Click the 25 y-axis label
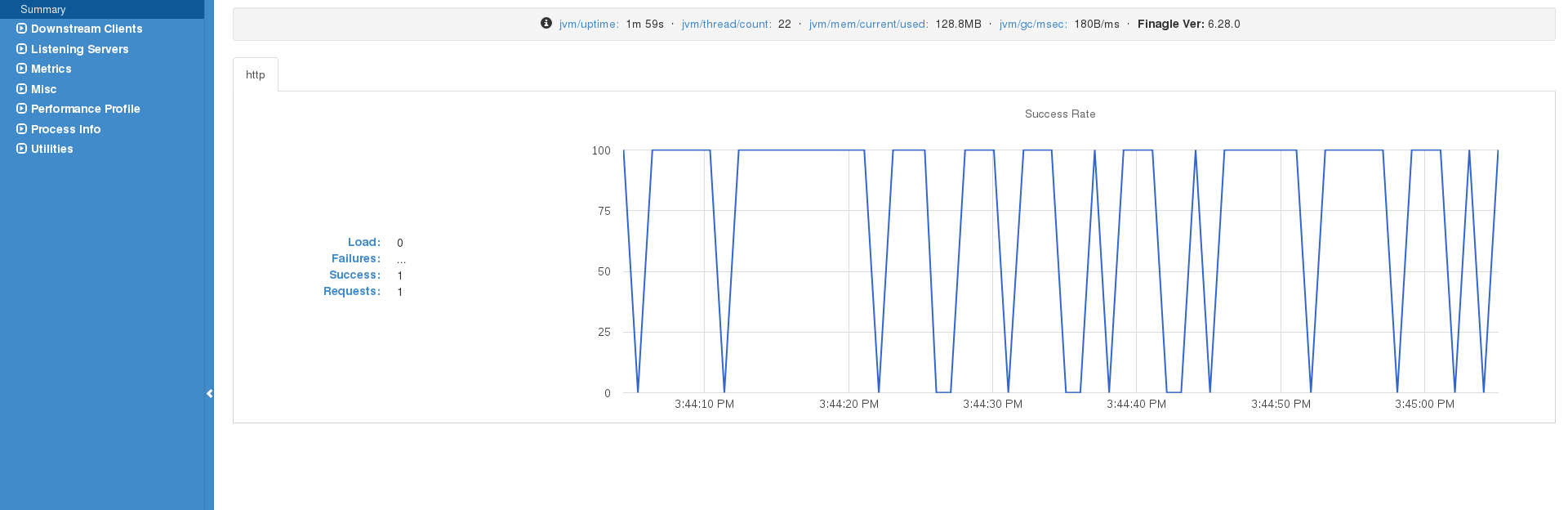Screen dimensions: 1568x510 click(x=604, y=332)
